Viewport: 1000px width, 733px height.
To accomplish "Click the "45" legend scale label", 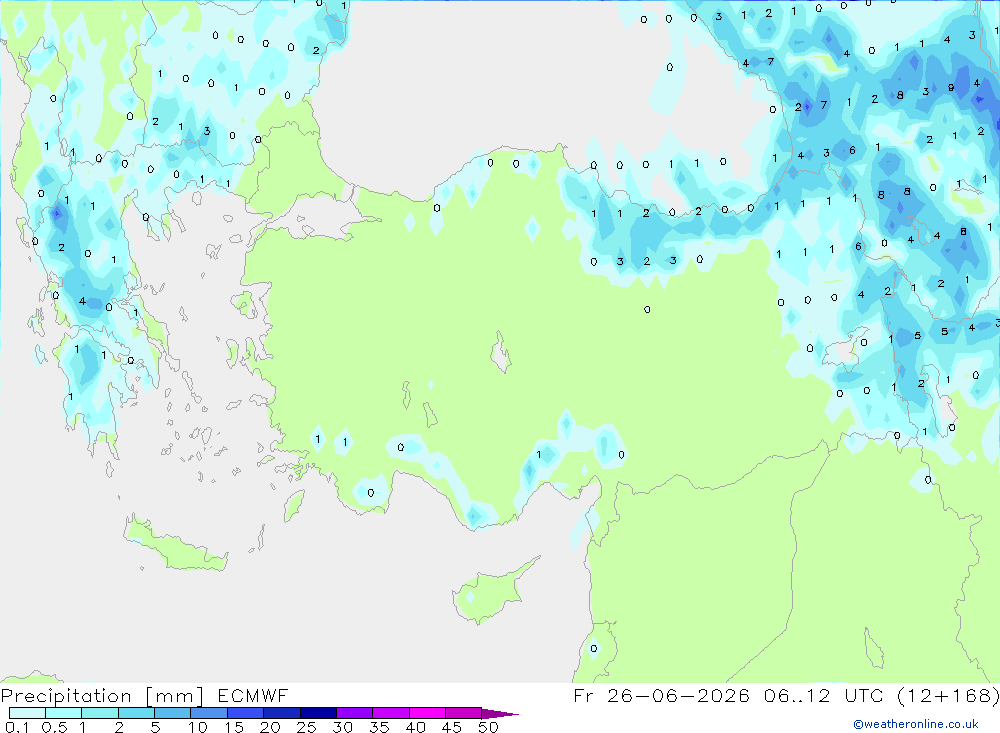I will click(x=452, y=727).
